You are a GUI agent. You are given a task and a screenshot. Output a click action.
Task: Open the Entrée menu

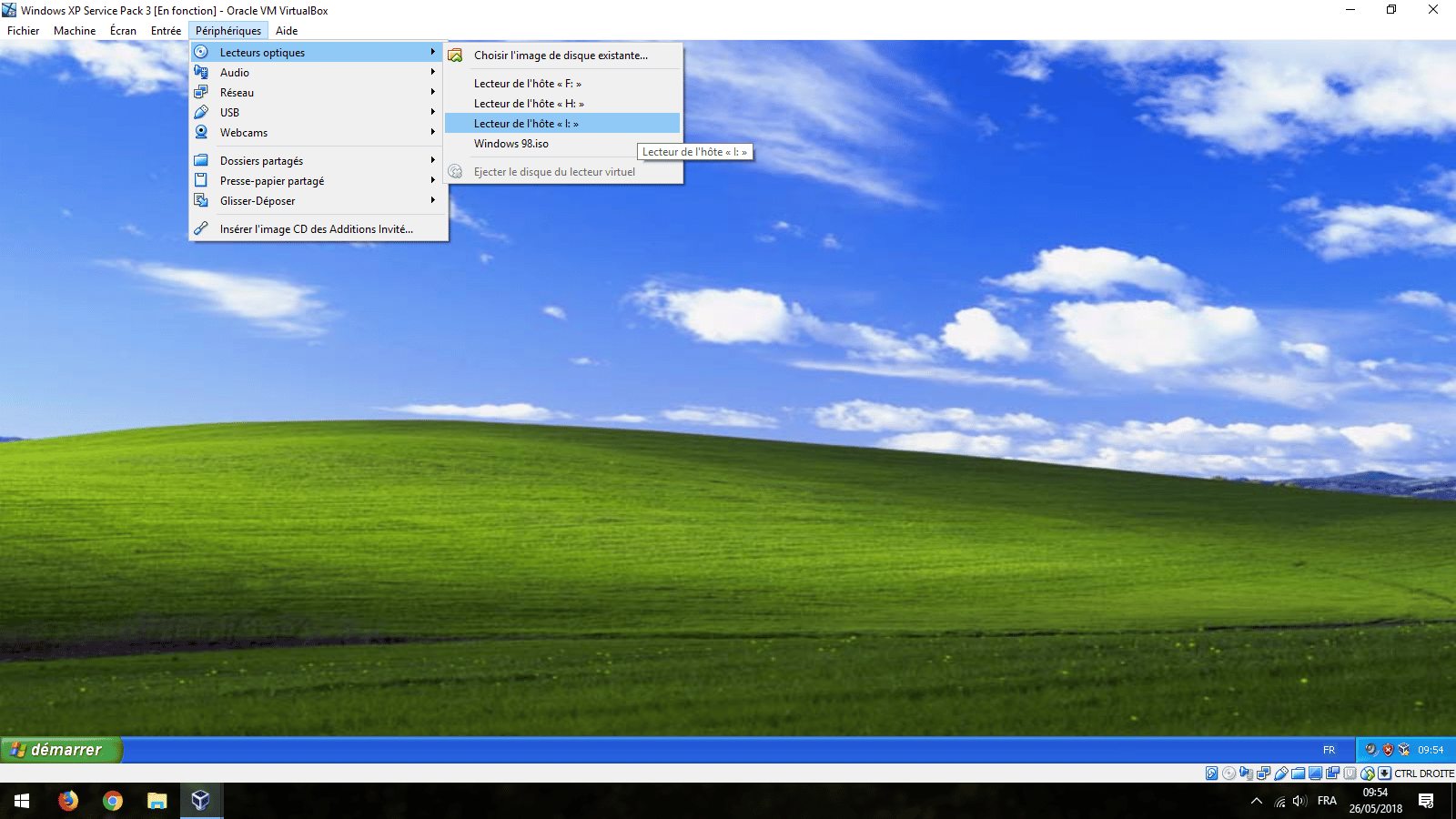point(166,30)
